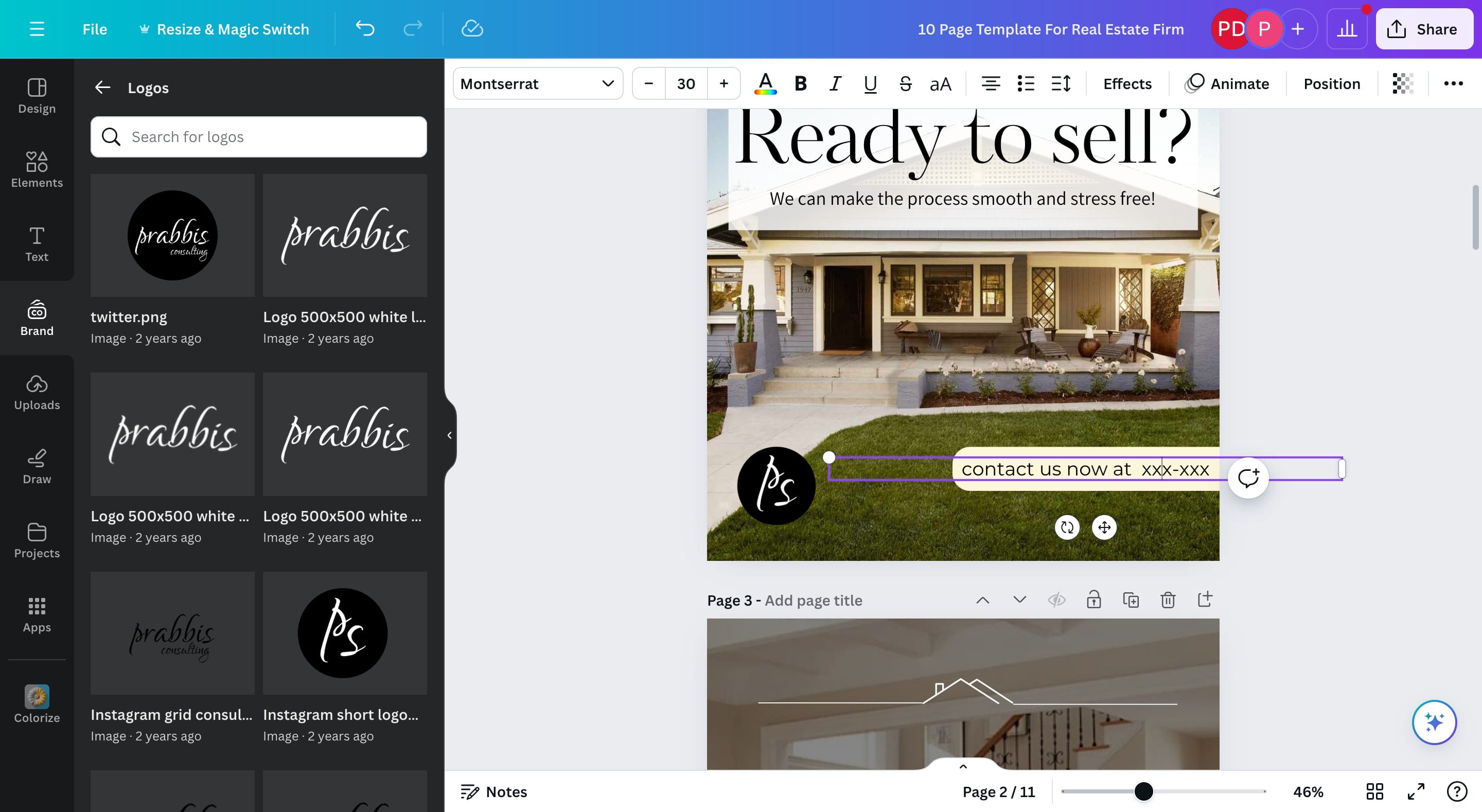Lock Page 3
The height and width of the screenshot is (812, 1482).
(1093, 600)
